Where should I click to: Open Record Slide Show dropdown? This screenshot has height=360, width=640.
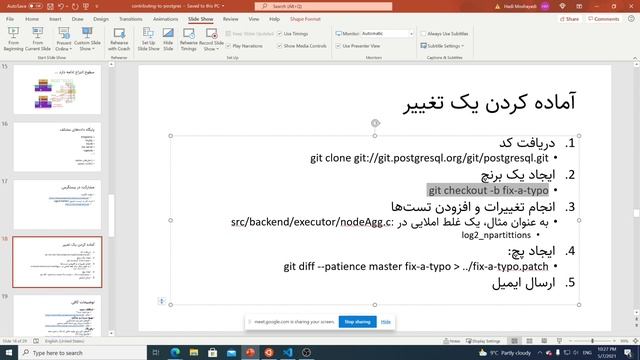click(x=211, y=39)
